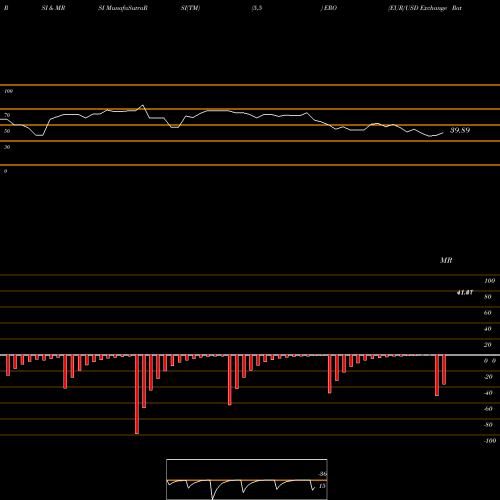500x500 pixels.
Task: Click the -100 label on MR scale
Action: click(490, 441)
